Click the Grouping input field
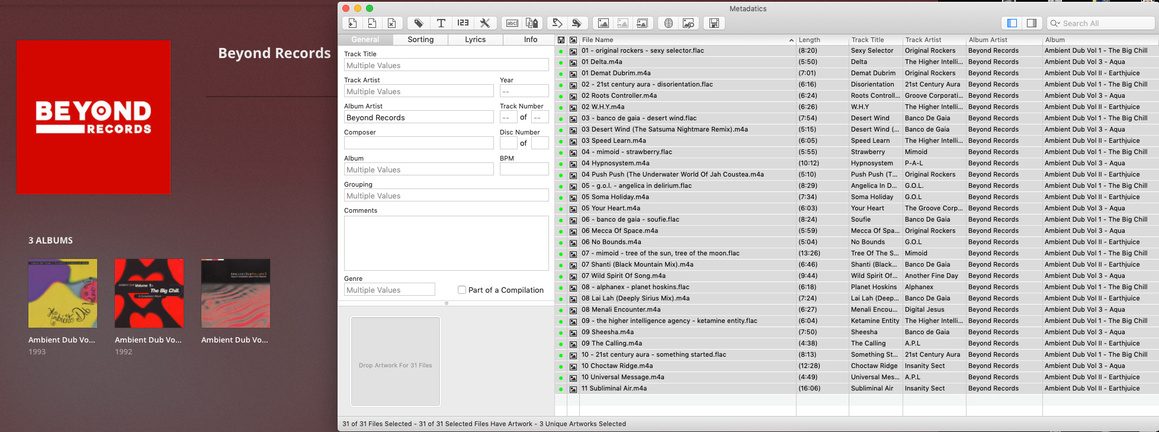The image size is (1159, 432). coord(446,195)
